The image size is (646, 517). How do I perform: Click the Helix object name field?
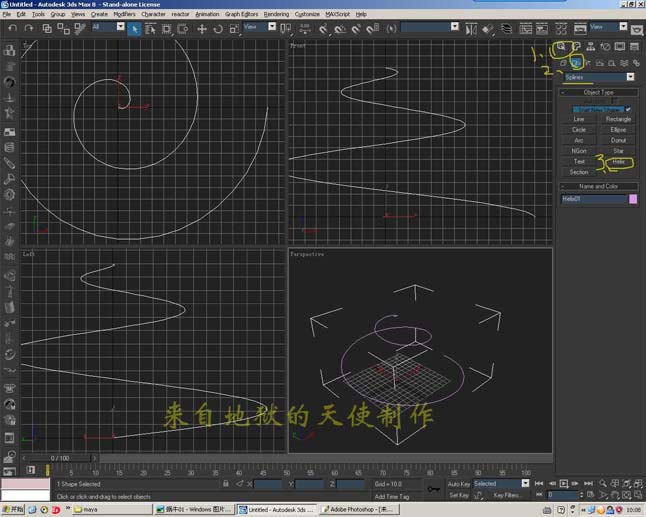pyautogui.click(x=594, y=199)
